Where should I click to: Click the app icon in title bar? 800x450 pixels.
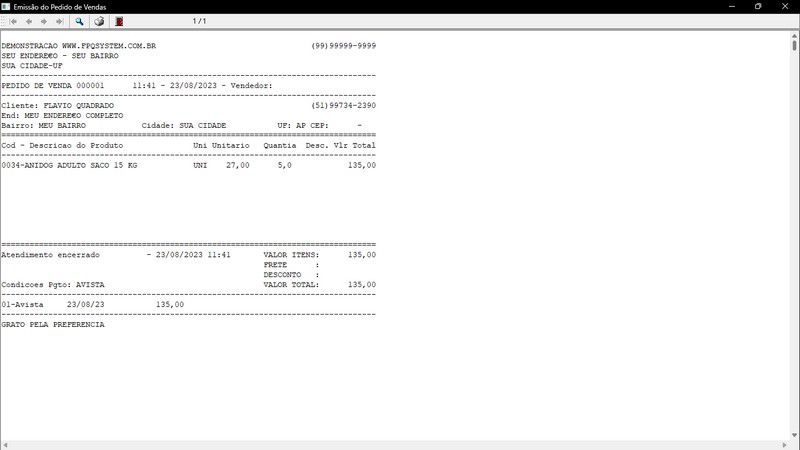coord(6,7)
